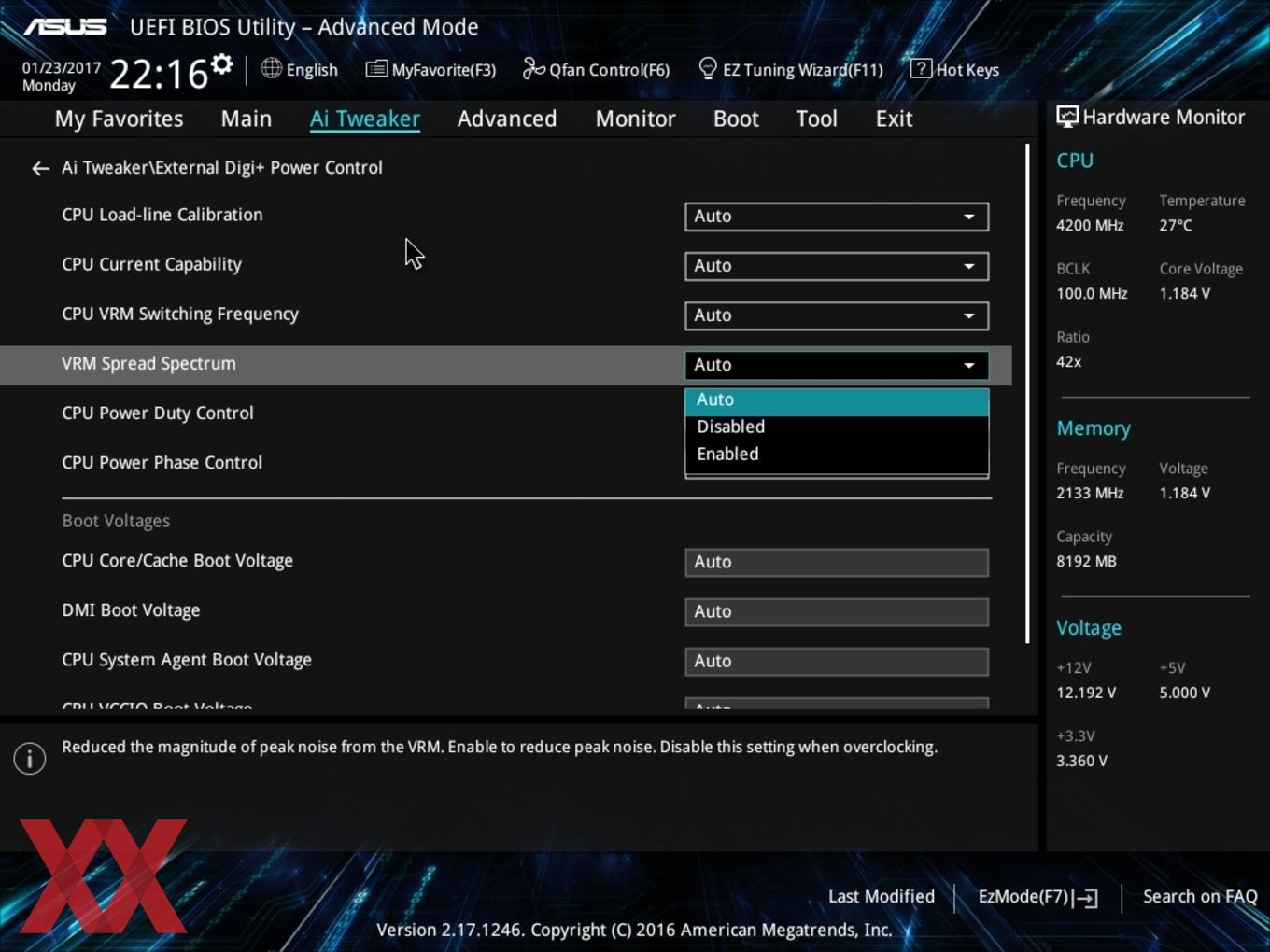1270x952 pixels.
Task: Click Hot Keys label
Action: pyautogui.click(x=967, y=70)
